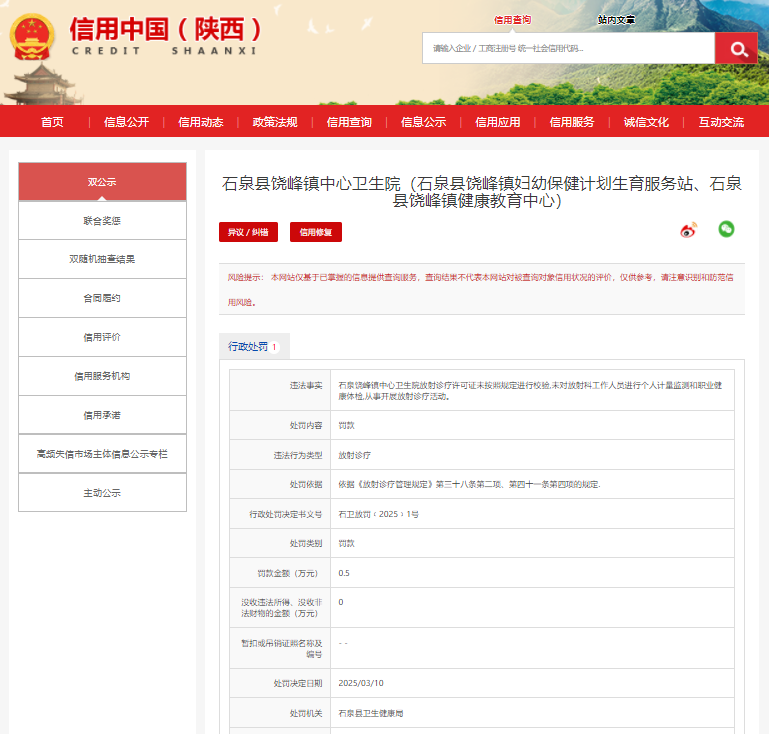Open 政策法规 navigation item
Screen dimensions: 769x734
275,122
